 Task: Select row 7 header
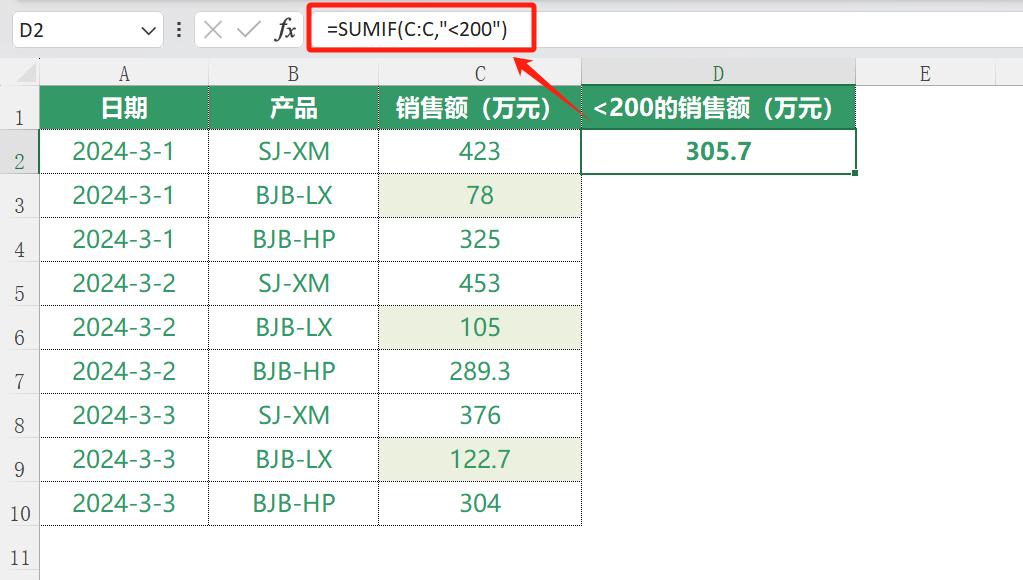point(20,372)
